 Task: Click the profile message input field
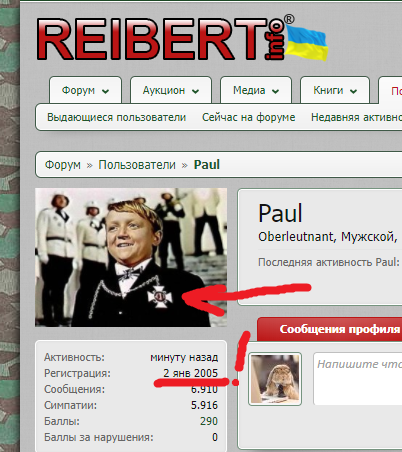(x=357, y=379)
